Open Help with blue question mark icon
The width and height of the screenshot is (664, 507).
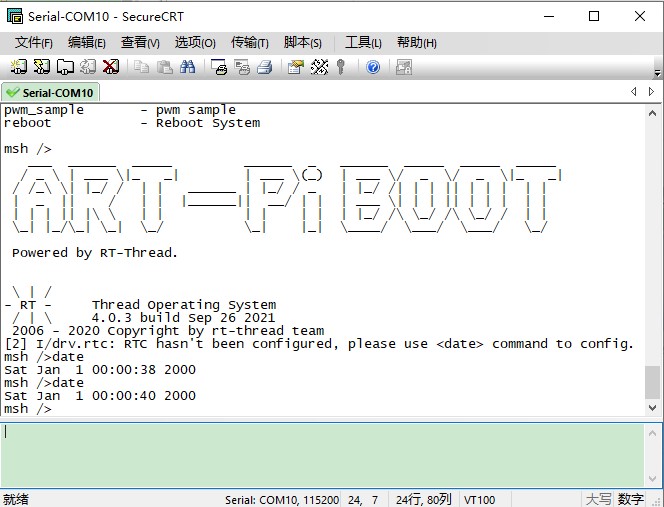(x=373, y=67)
